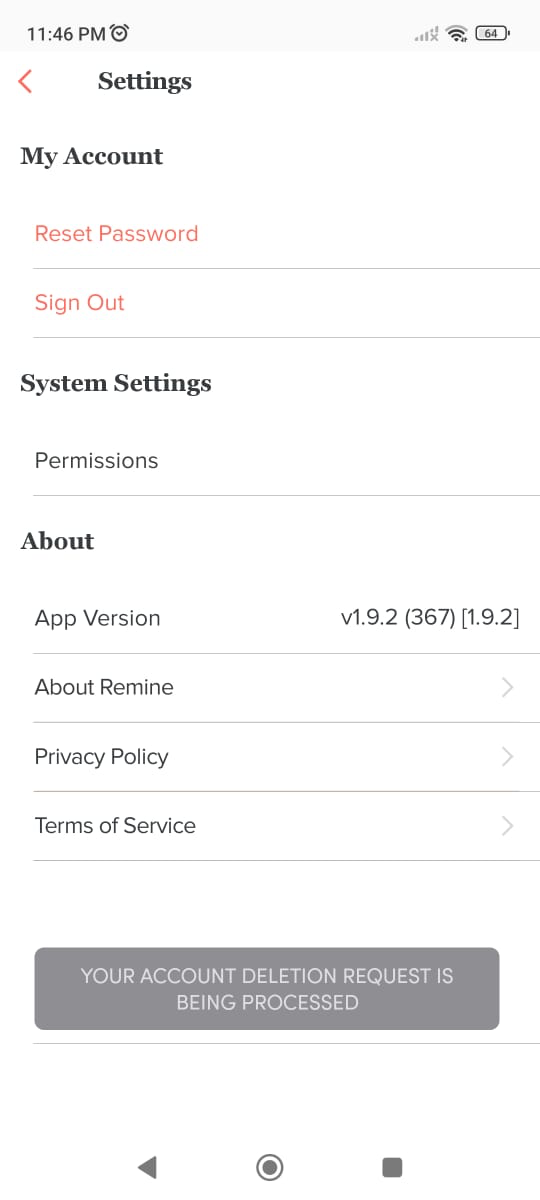This screenshot has width=540, height=1200.
Task: Open Privacy Policy via its chevron
Action: [x=507, y=756]
